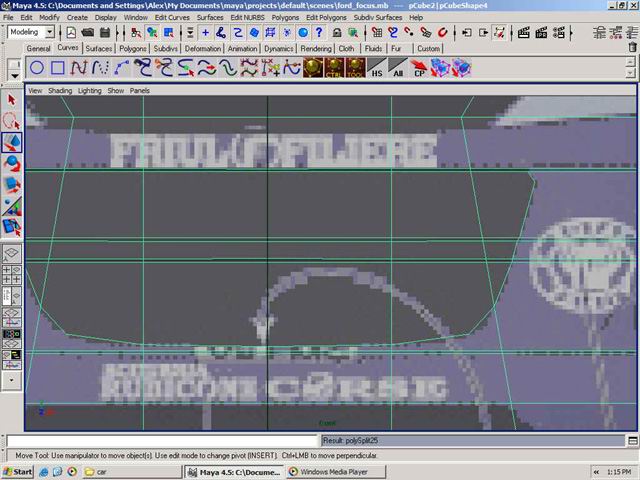Viewport: 640px width, 480px height.
Task: Click the HS shelf button
Action: pos(376,68)
